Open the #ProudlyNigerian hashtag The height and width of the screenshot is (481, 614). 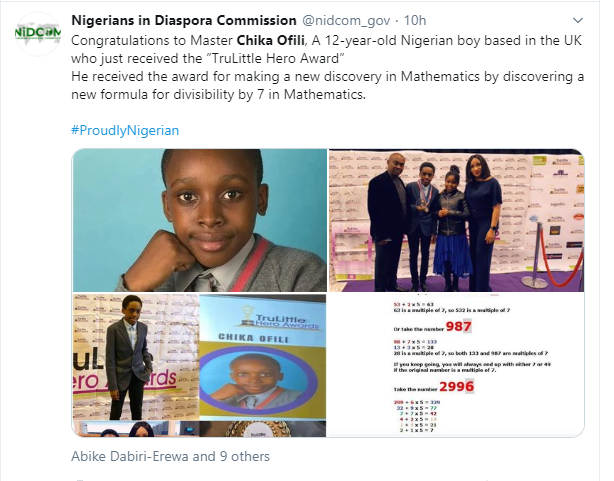pos(126,131)
